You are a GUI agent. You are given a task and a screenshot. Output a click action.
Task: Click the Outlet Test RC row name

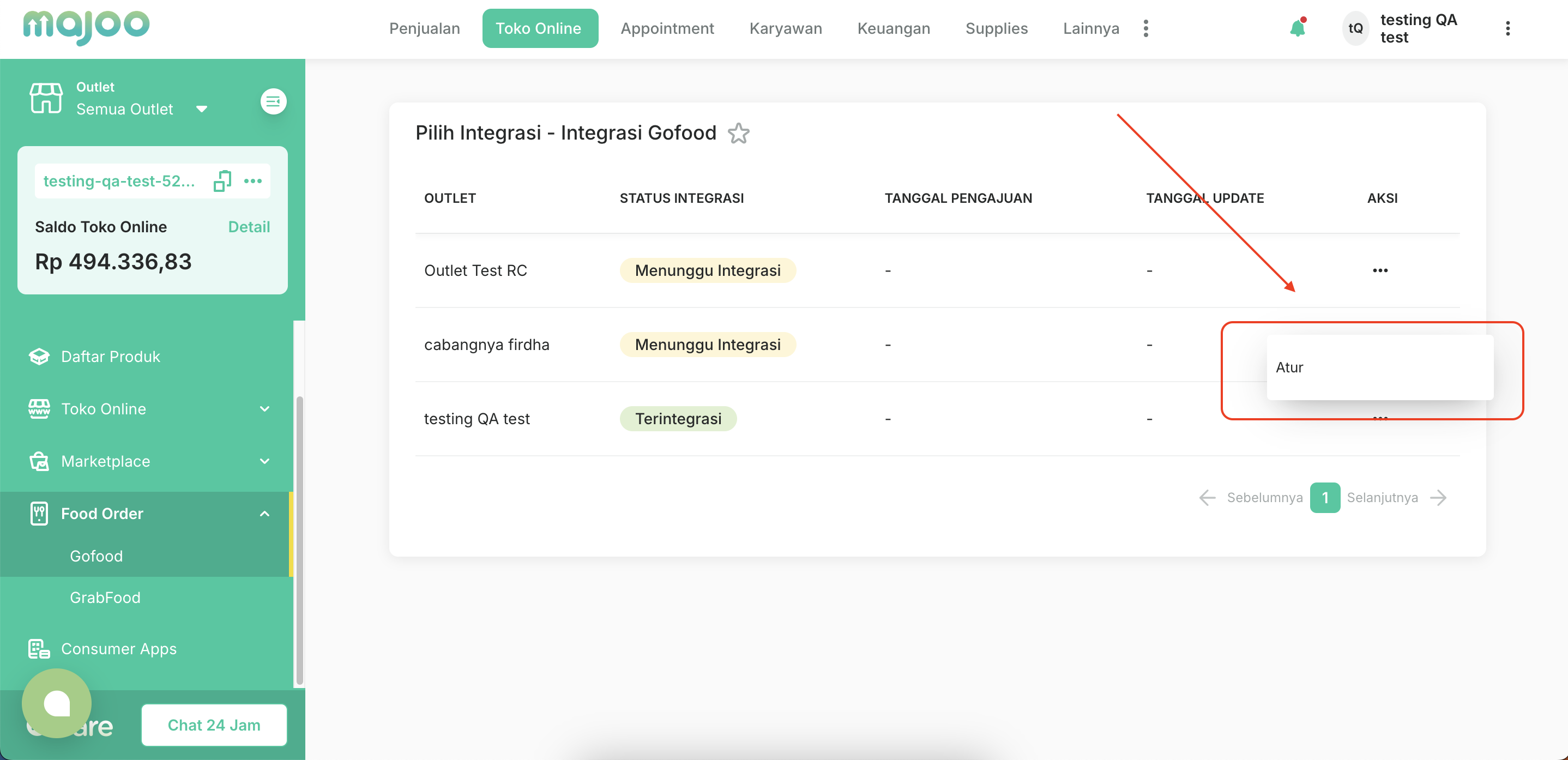(475, 270)
